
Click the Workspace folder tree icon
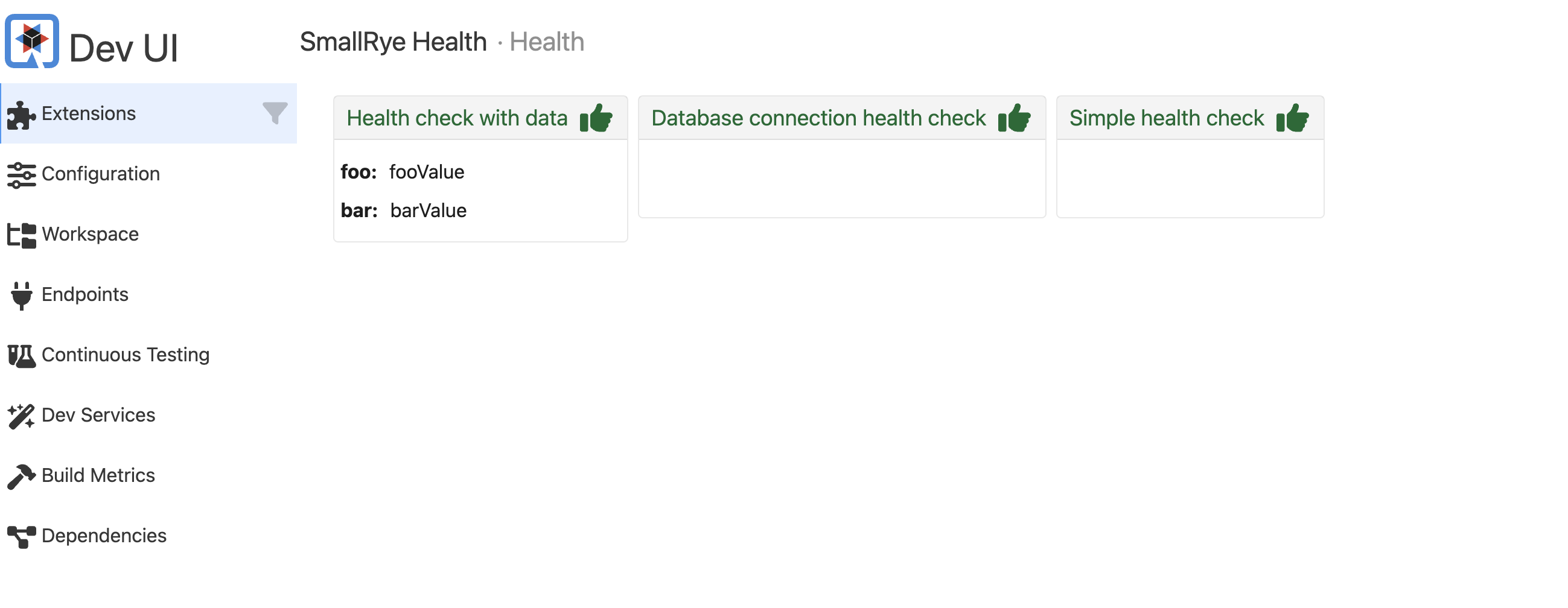coord(21,235)
